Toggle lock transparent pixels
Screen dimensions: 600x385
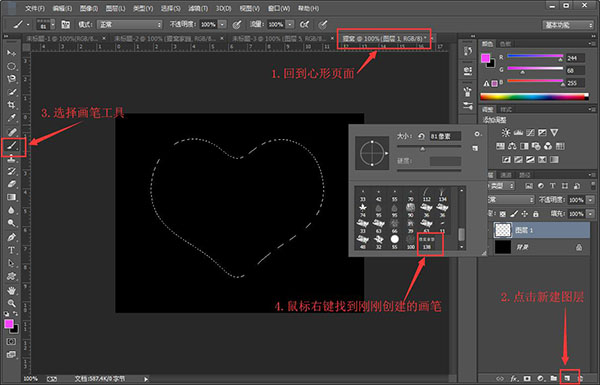[503, 214]
